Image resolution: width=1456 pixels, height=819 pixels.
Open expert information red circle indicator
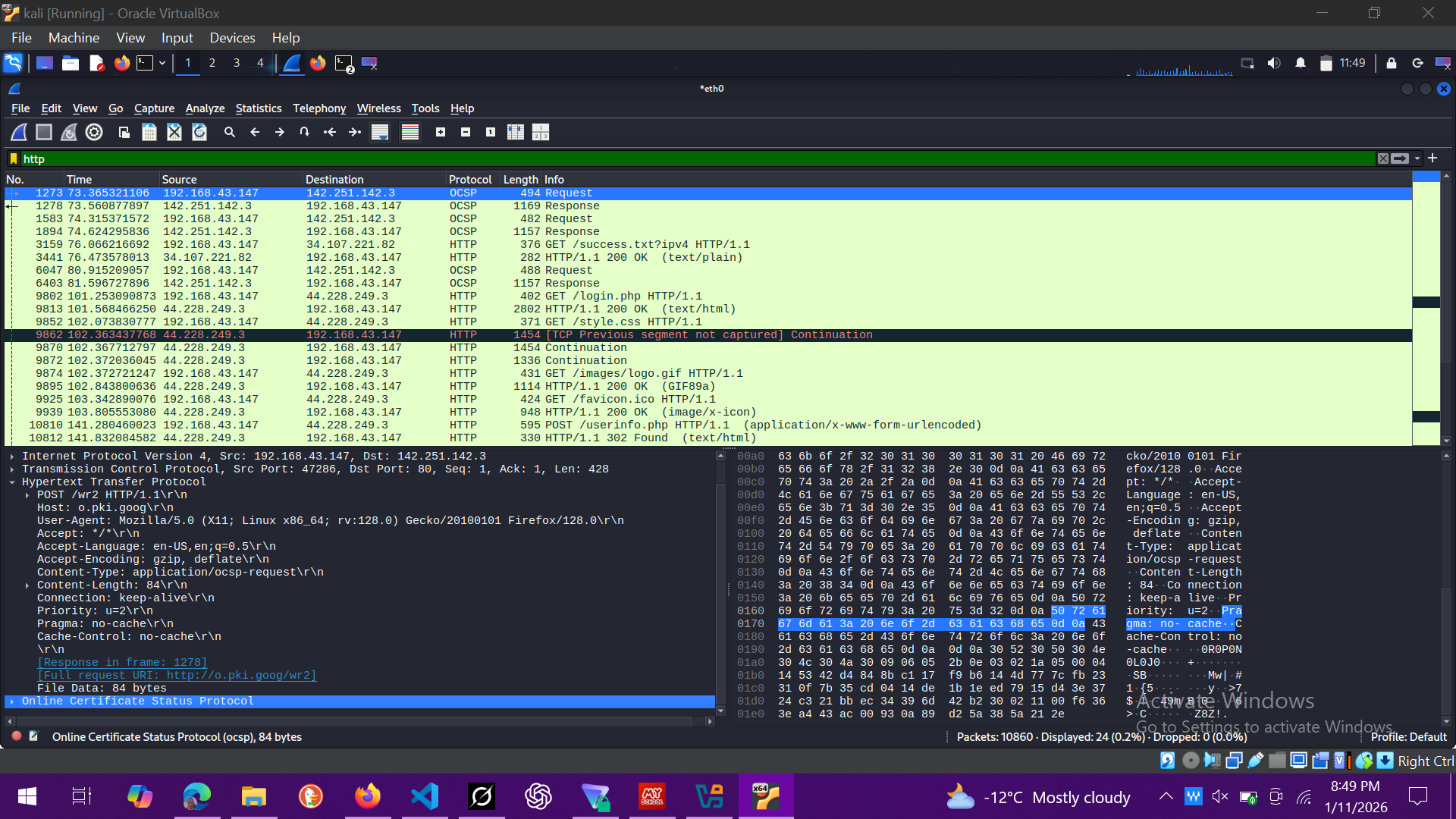[x=17, y=736]
